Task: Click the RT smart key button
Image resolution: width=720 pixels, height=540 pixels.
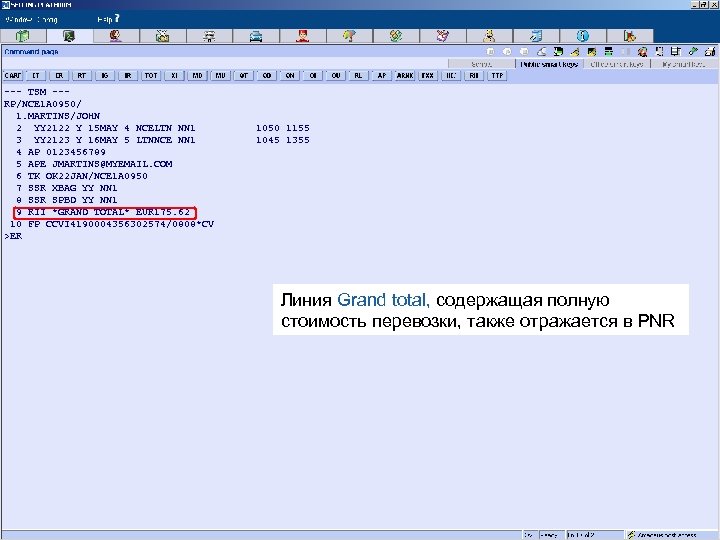Action: (82, 76)
